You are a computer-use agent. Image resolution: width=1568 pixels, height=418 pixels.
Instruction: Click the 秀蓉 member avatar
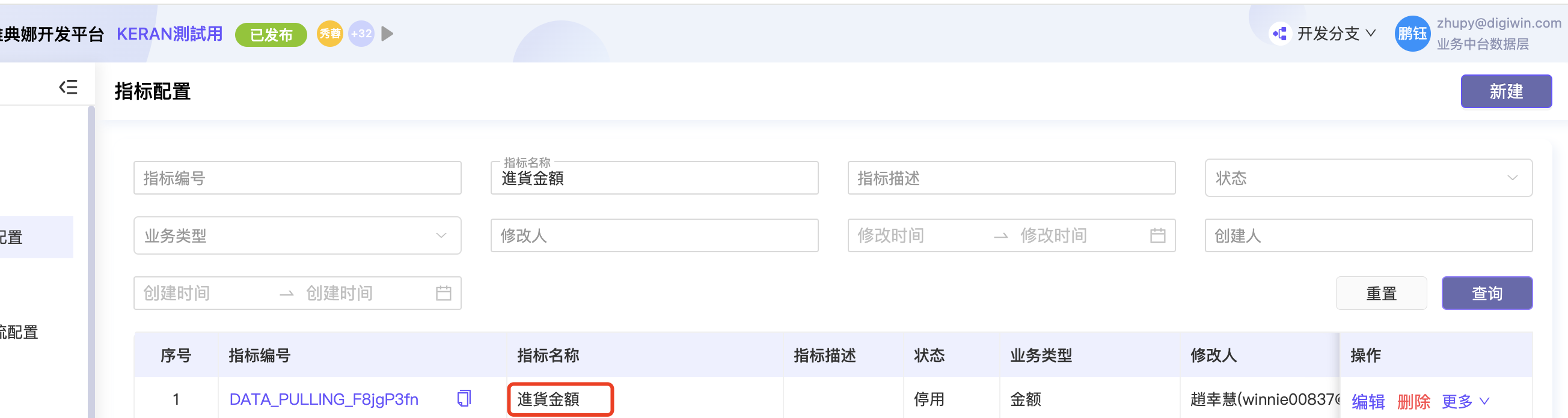pyautogui.click(x=330, y=34)
